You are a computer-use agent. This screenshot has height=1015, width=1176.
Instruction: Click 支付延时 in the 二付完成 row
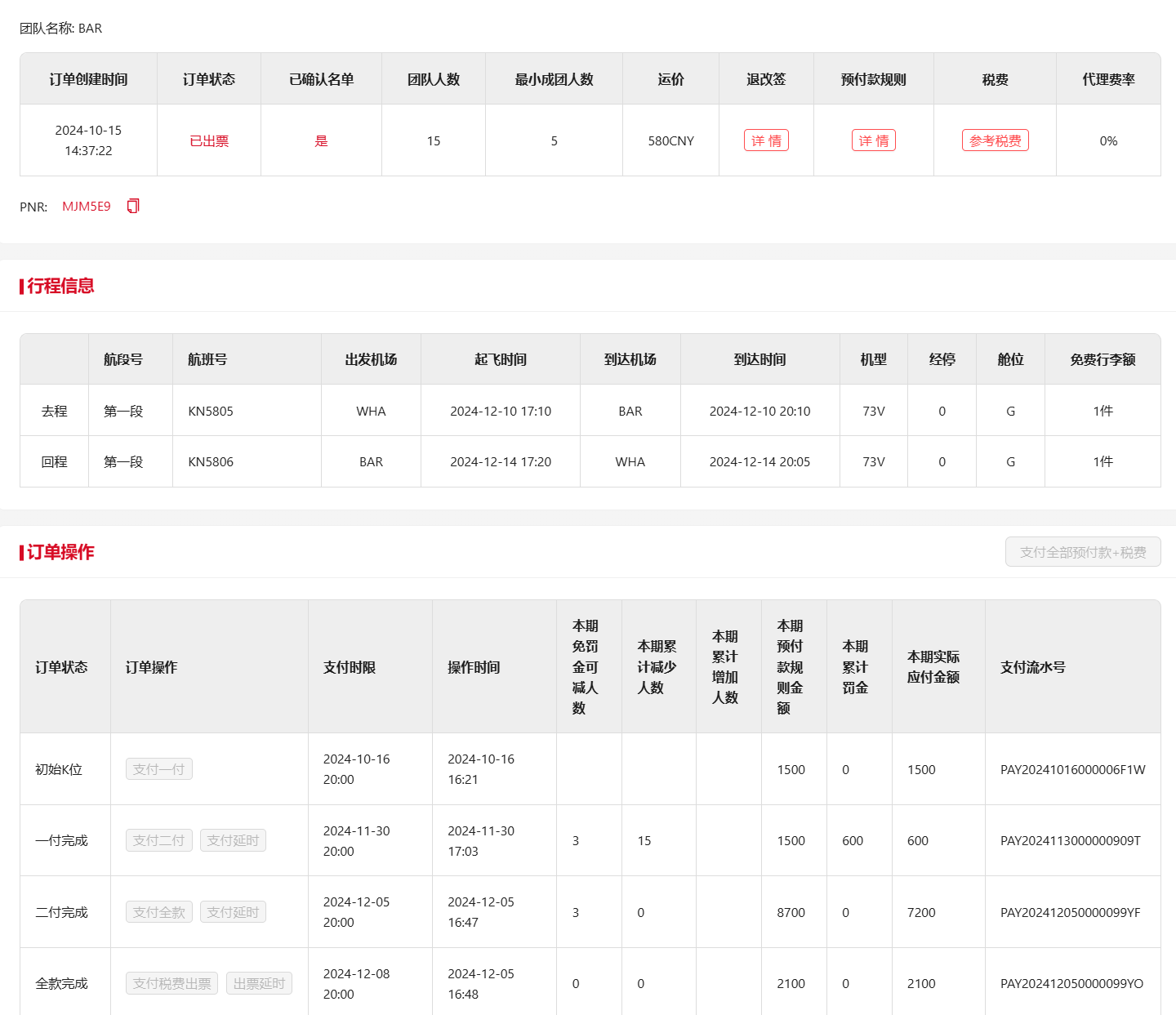(x=233, y=912)
